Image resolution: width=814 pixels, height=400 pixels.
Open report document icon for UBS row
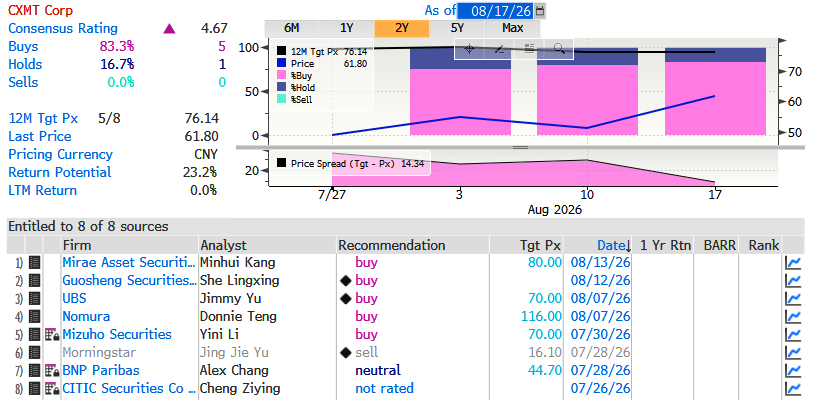click(34, 298)
